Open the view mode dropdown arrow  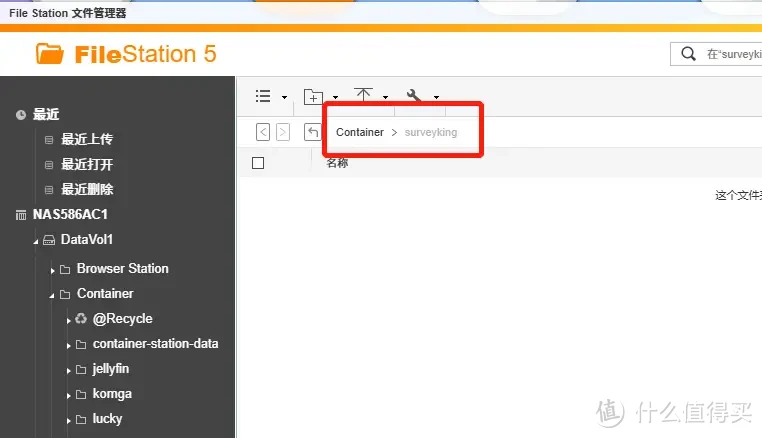click(x=284, y=97)
